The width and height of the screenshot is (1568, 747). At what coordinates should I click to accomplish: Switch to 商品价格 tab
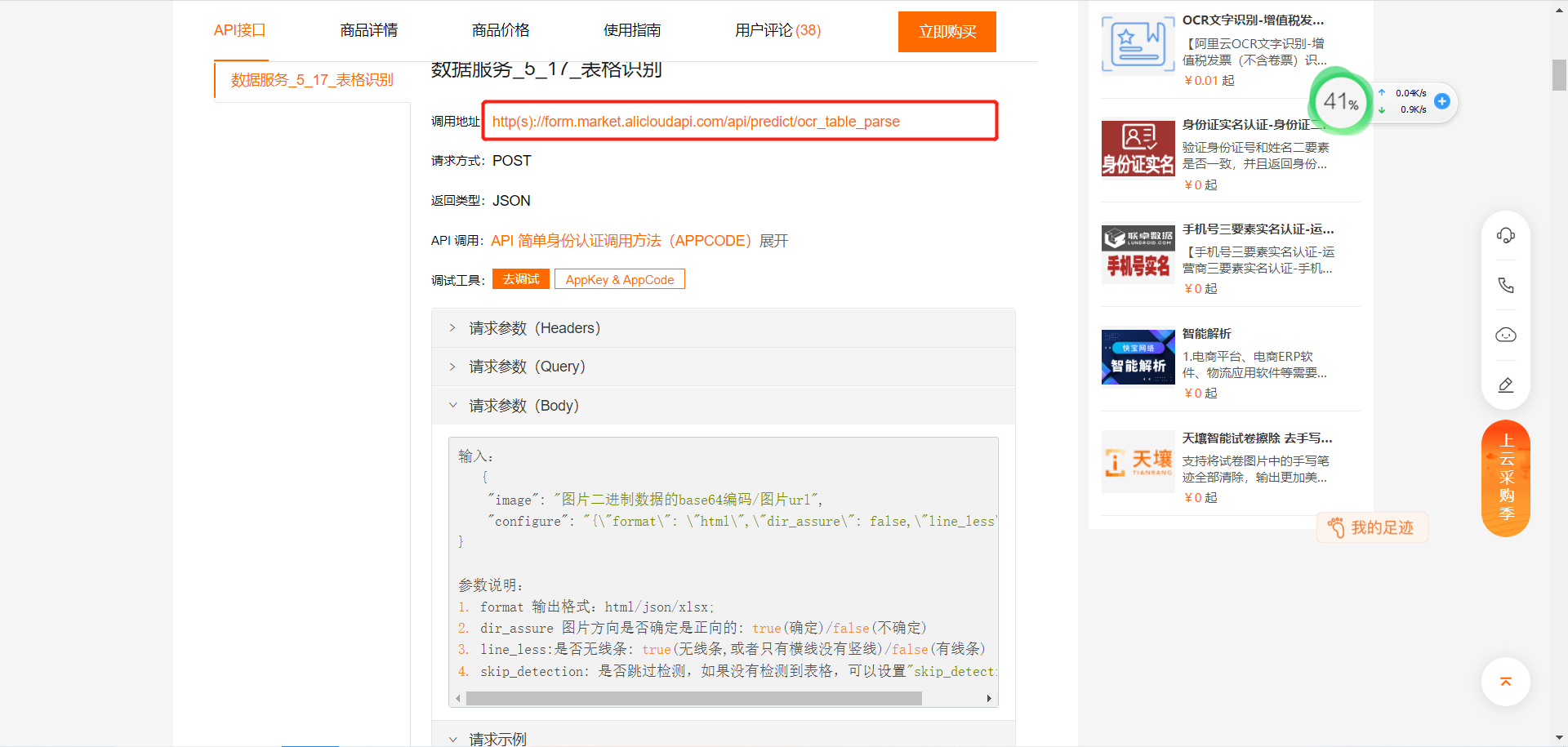tap(501, 30)
